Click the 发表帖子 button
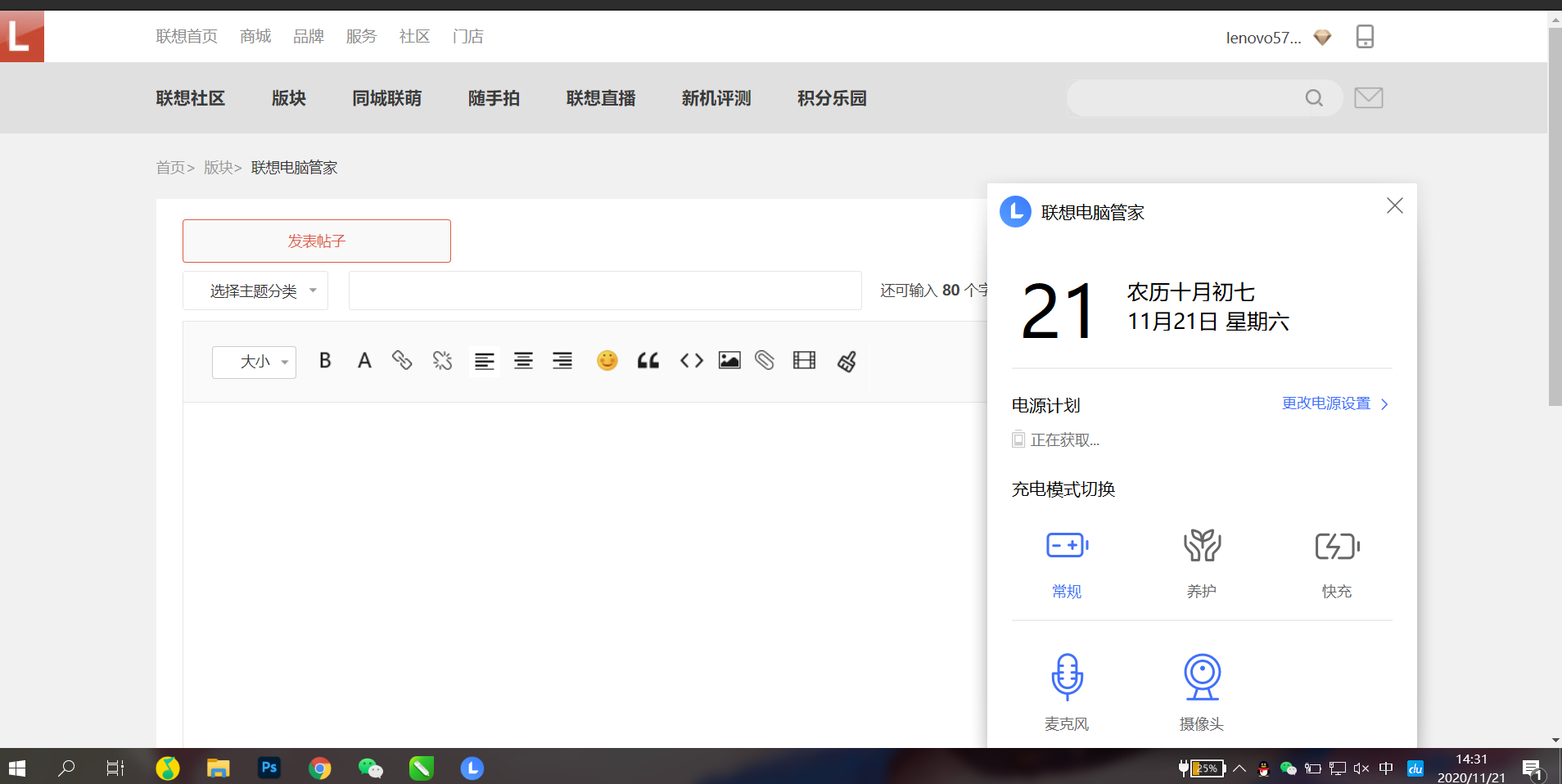This screenshot has height=784, width=1562. [x=317, y=241]
